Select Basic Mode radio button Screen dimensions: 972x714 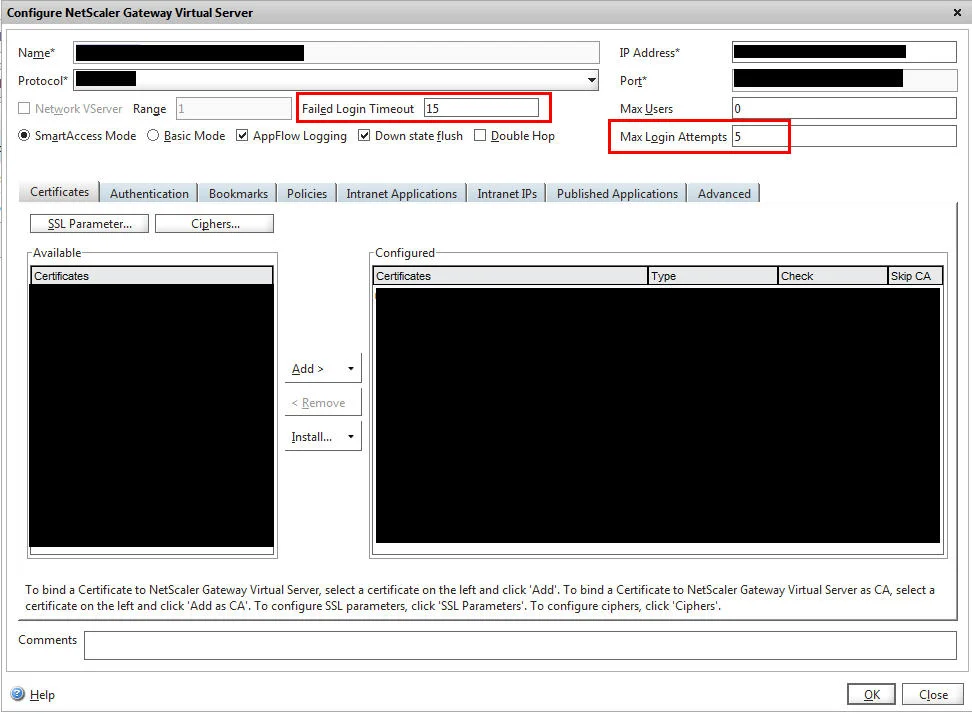pos(152,135)
